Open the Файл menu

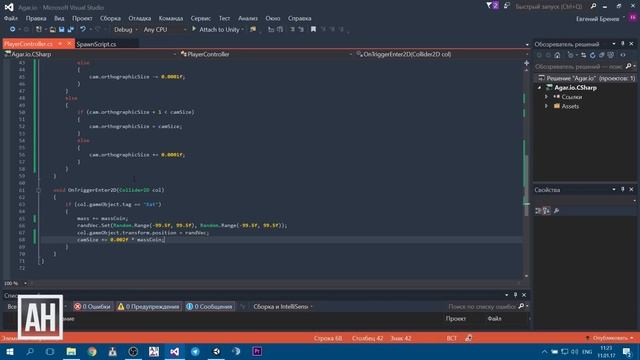point(11,18)
